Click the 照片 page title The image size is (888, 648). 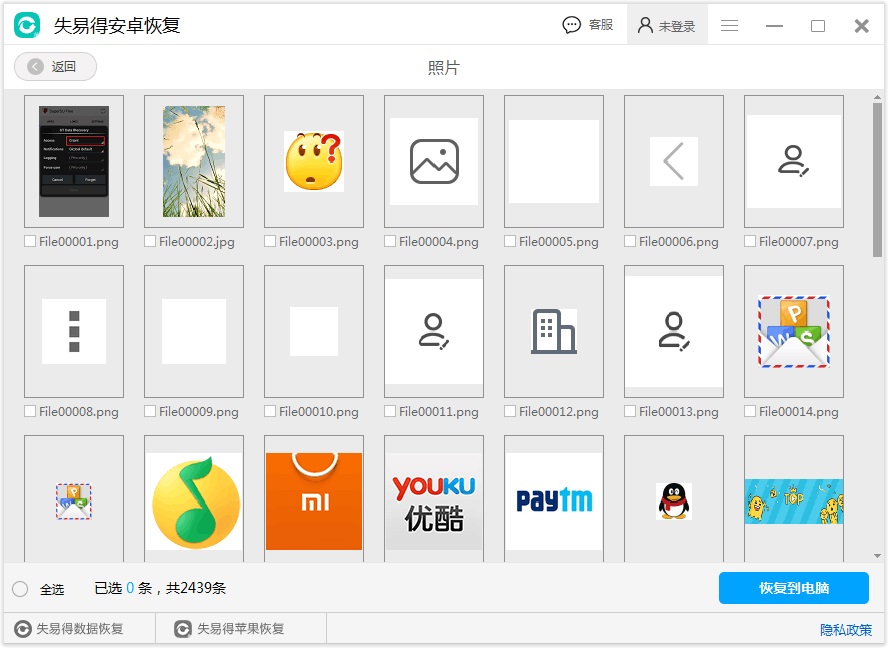point(443,67)
